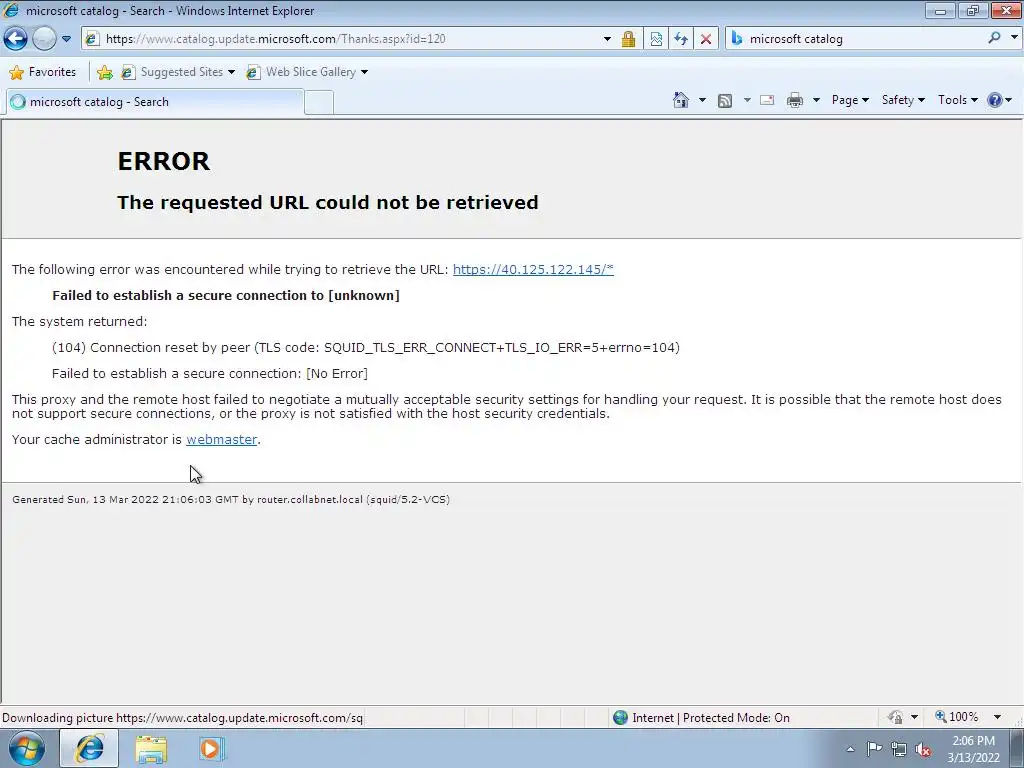This screenshot has width=1024, height=768.
Task: Open the Favorites star button
Action: (42, 72)
